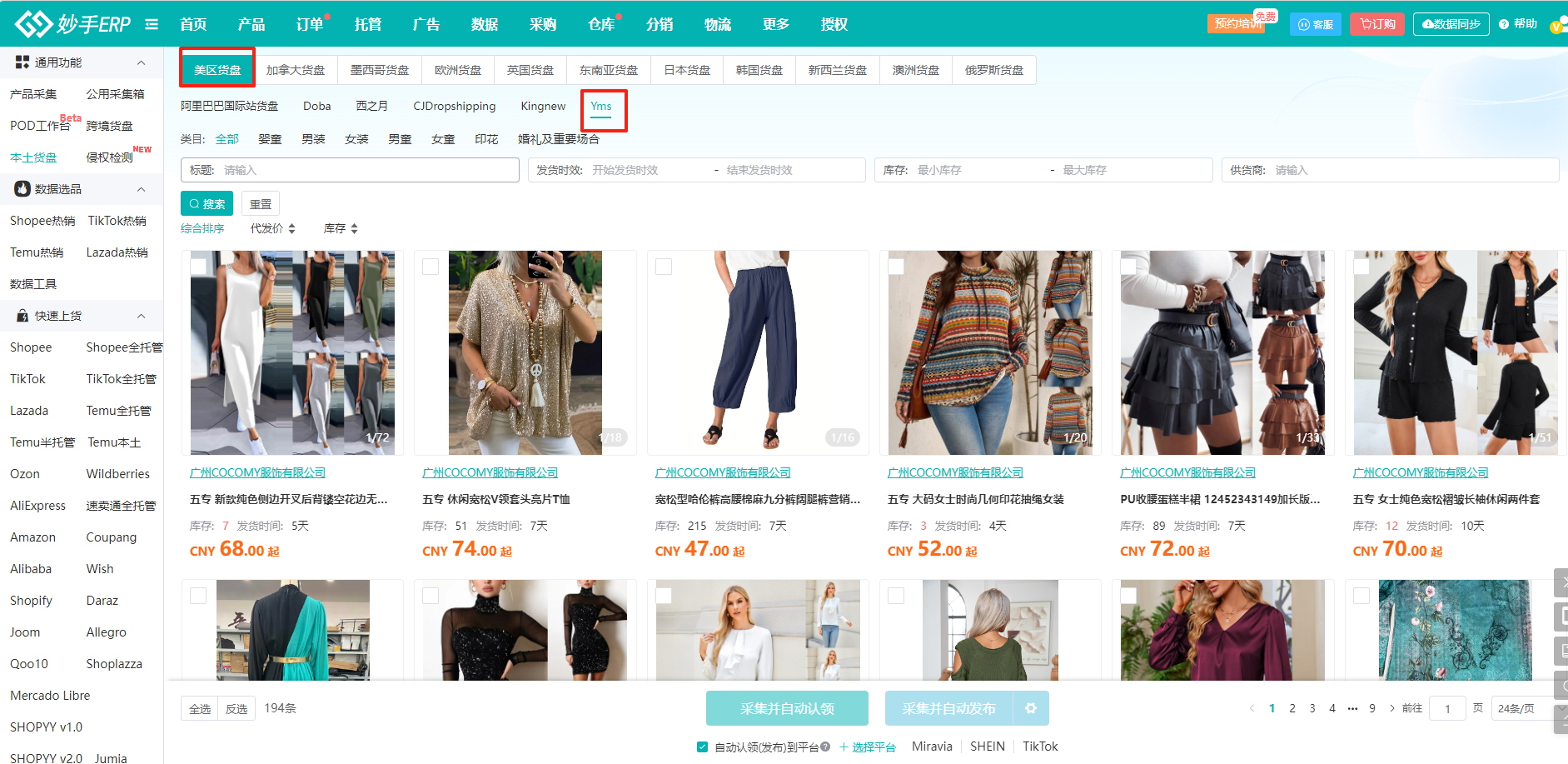Click the page jump number input

(x=1447, y=708)
